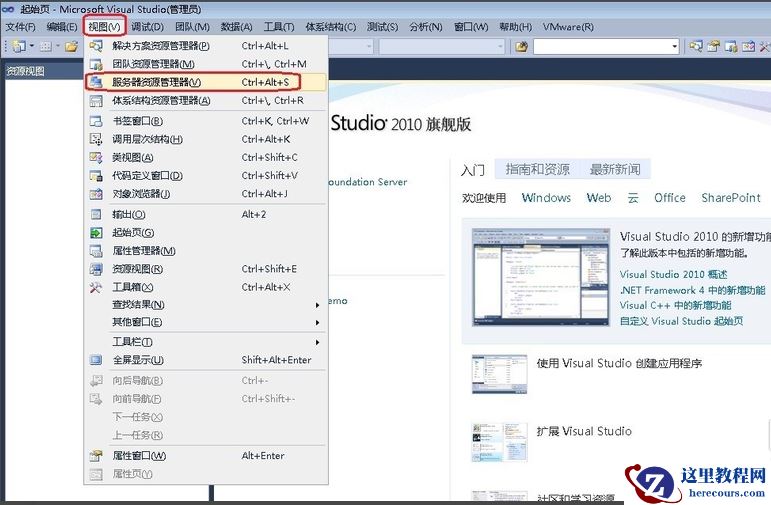771x505 pixels.
Task: Click the 全屏显示 icon
Action: (x=96, y=360)
